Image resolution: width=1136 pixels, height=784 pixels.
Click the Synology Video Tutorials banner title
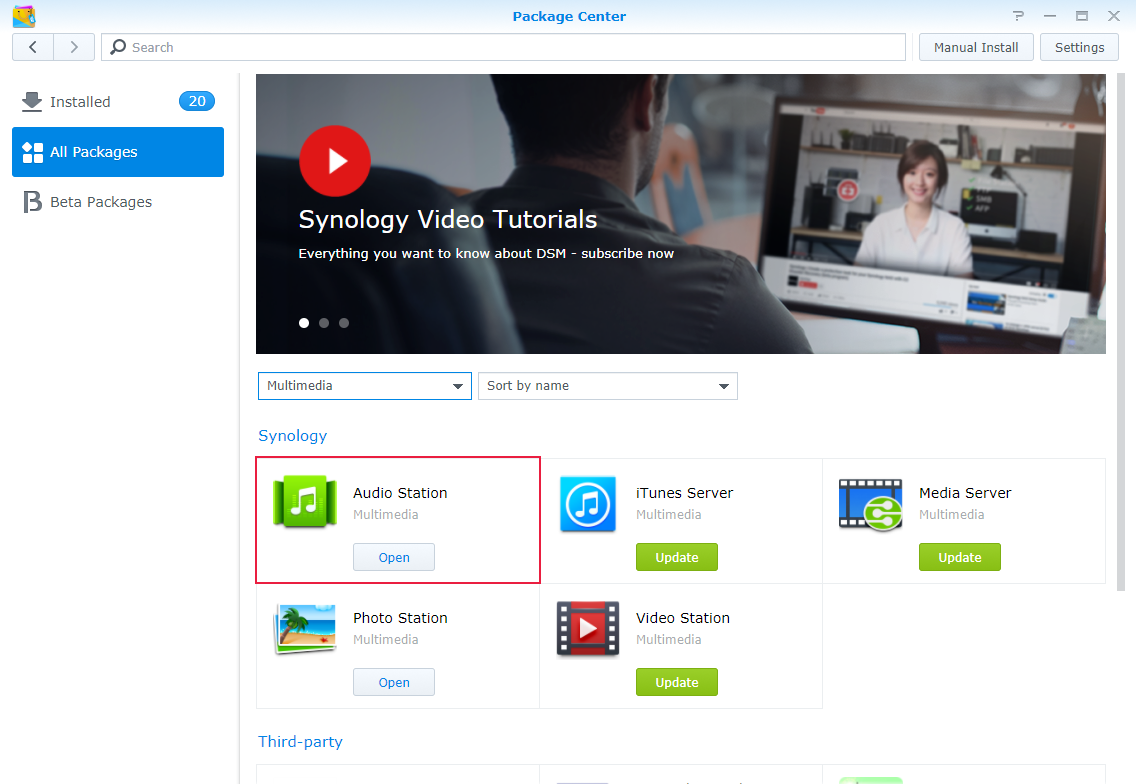(x=448, y=220)
